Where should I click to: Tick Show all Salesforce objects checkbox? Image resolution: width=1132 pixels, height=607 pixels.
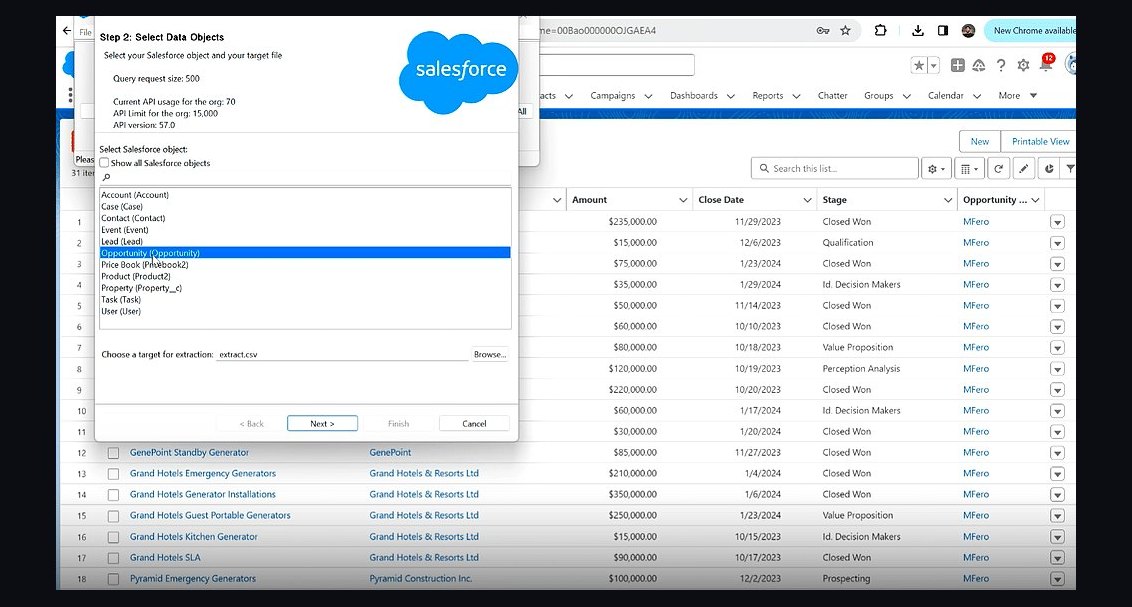pyautogui.click(x=104, y=163)
